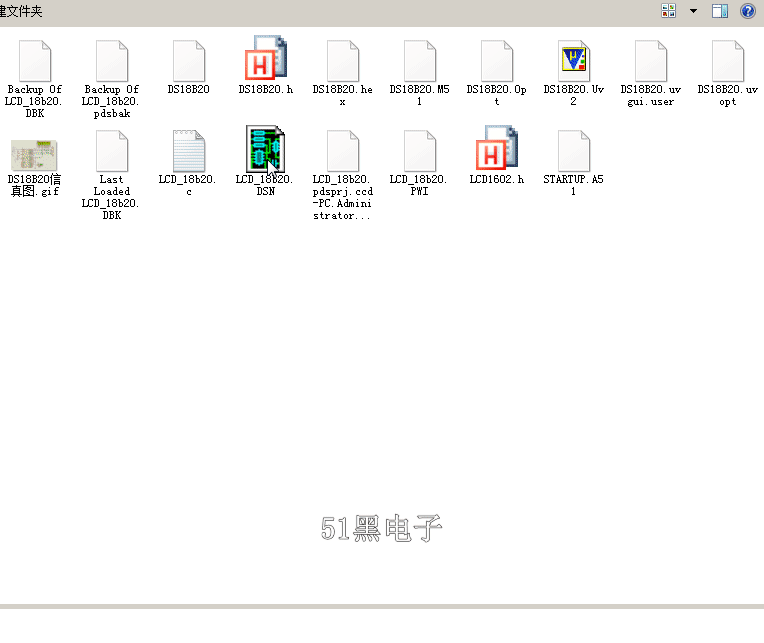
Task: Toggle the preview pane button
Action: [720, 11]
